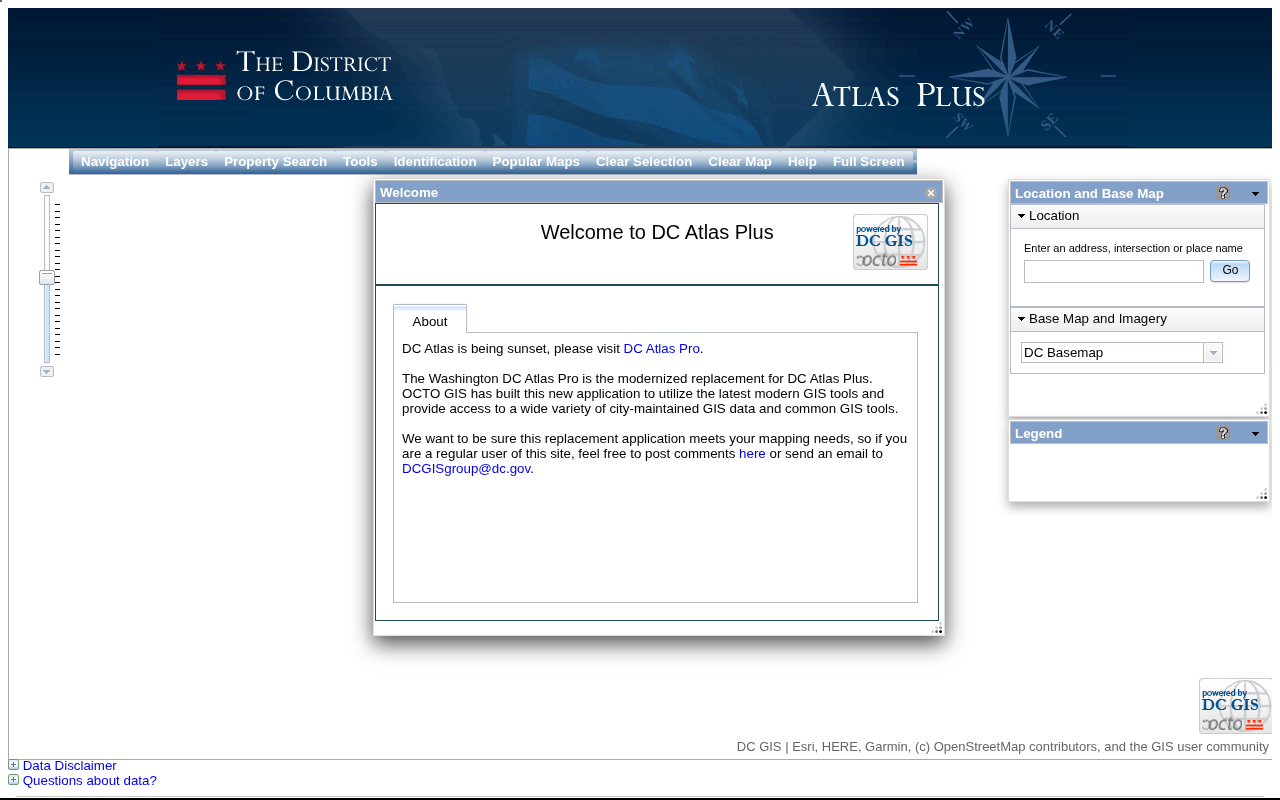The height and width of the screenshot is (800, 1280).
Task: Click the Welcome dialog resize grip
Action: click(938, 629)
